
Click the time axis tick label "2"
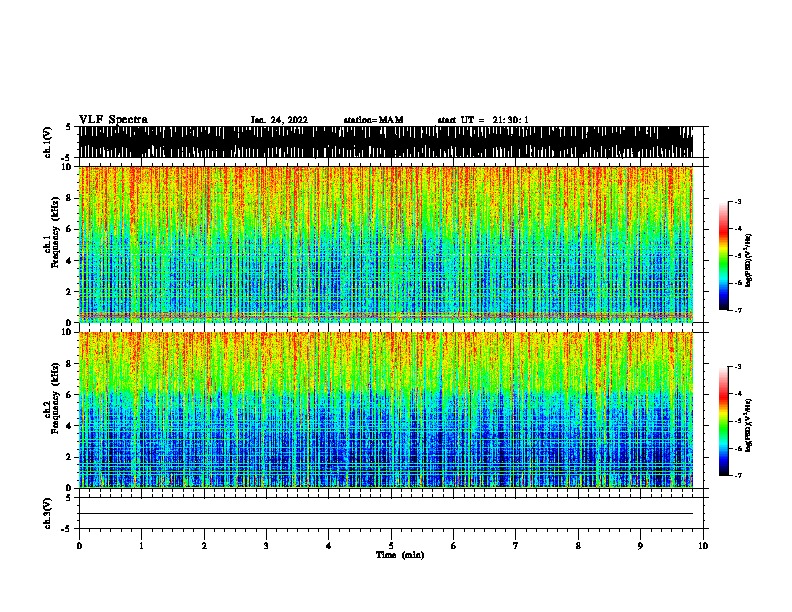point(204,546)
